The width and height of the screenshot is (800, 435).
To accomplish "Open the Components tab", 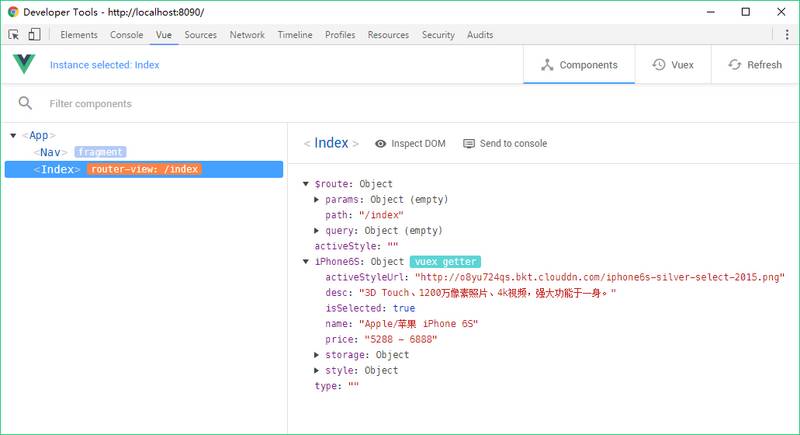I will [x=579, y=65].
